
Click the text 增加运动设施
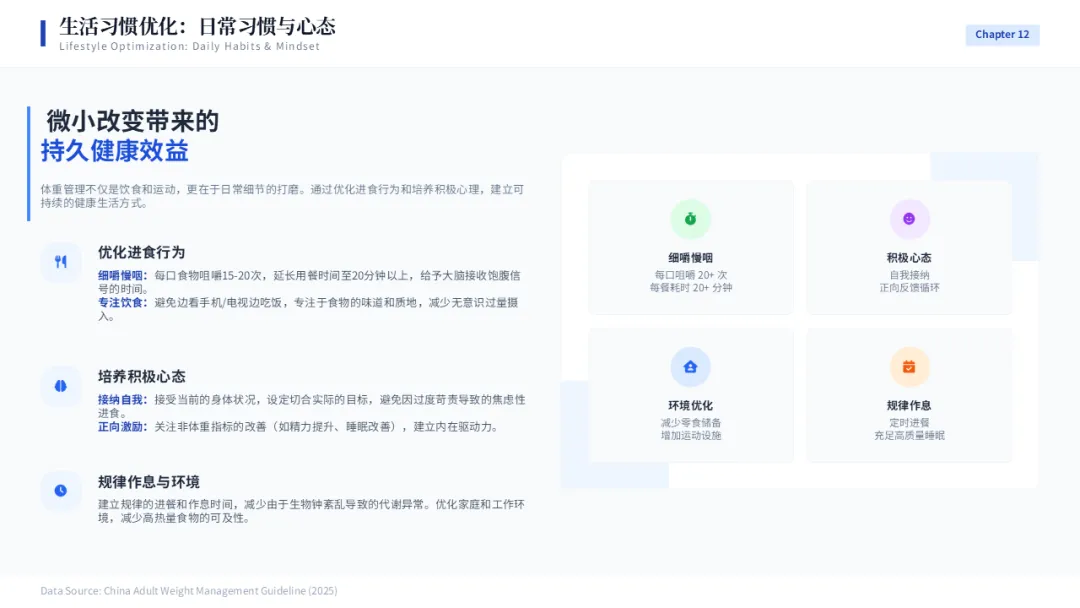(690, 436)
